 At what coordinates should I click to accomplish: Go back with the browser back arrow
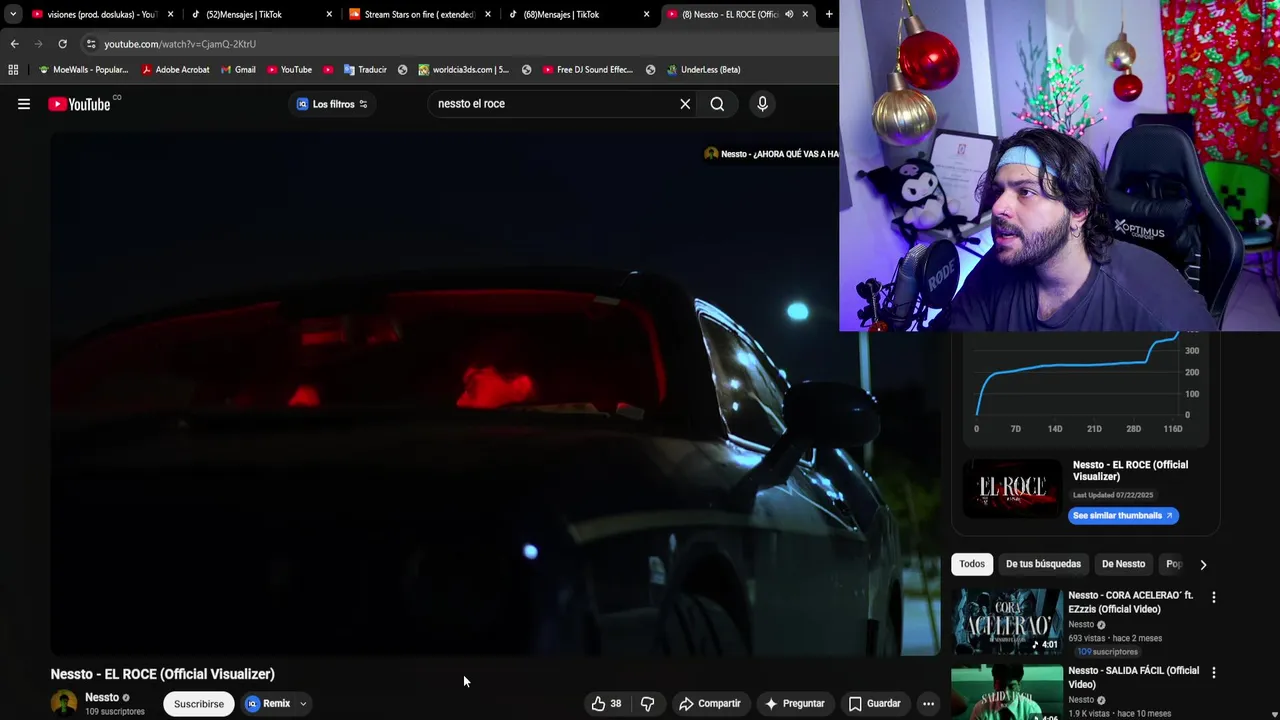(x=14, y=44)
